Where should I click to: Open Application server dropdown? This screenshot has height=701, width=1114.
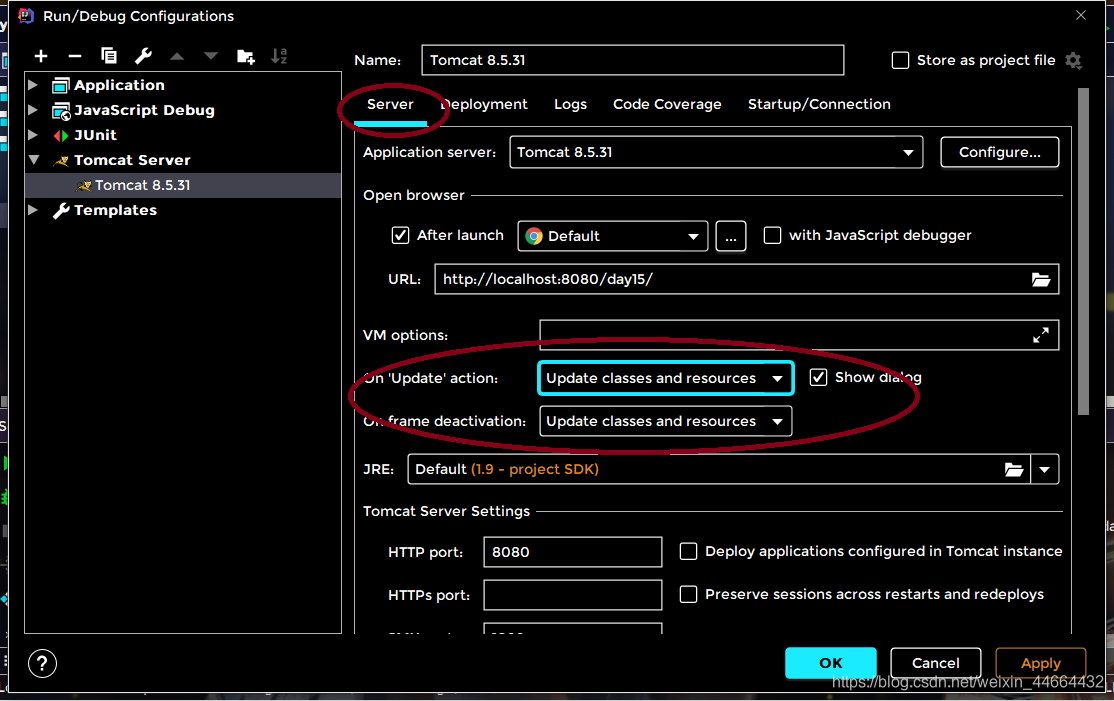click(x=716, y=152)
